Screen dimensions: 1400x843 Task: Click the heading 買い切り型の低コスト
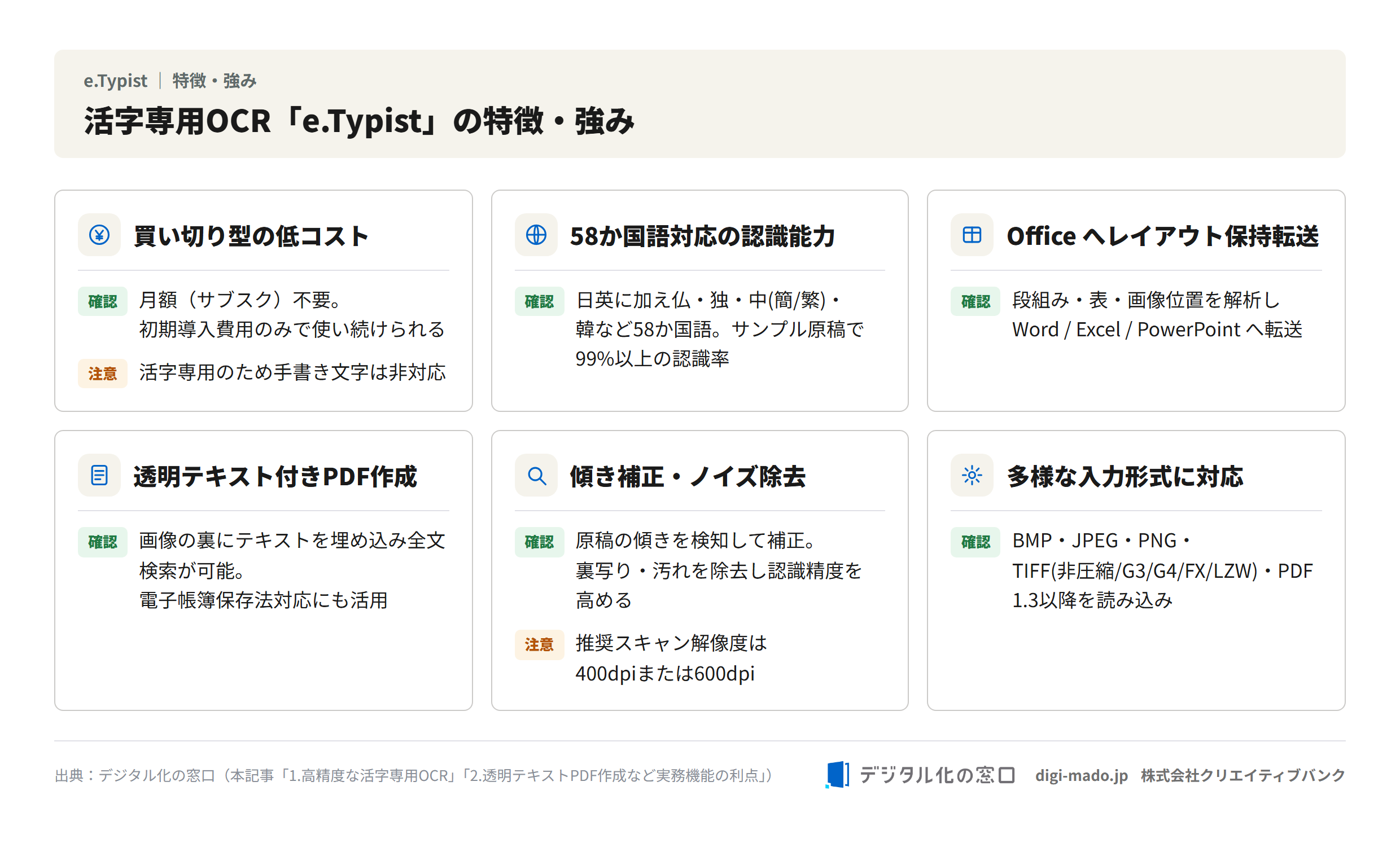point(251,236)
